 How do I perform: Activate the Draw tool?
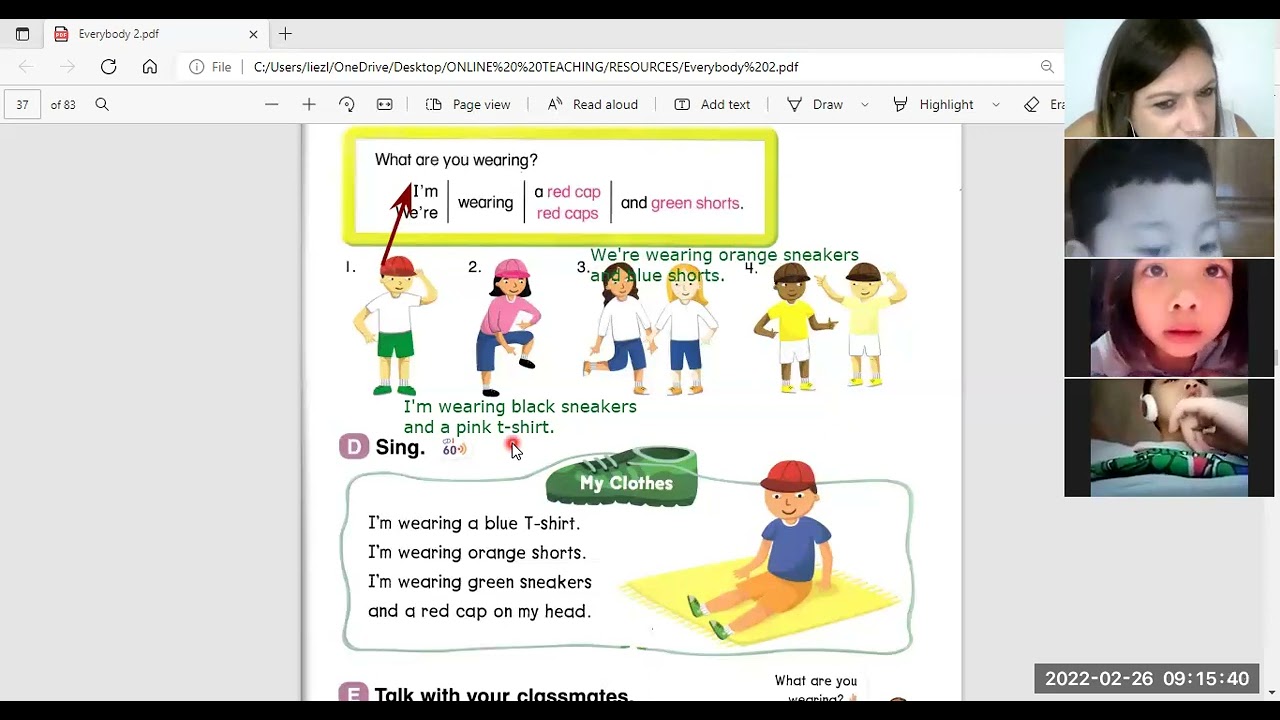click(815, 104)
